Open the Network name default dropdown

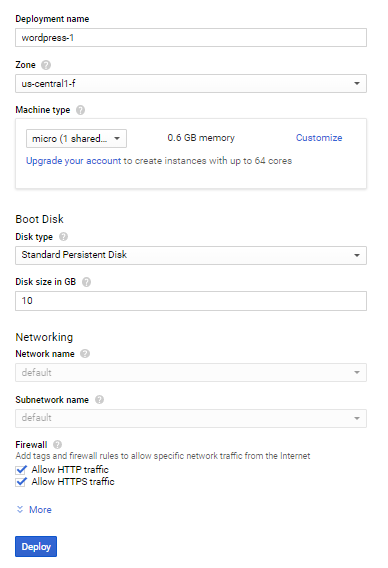191,372
